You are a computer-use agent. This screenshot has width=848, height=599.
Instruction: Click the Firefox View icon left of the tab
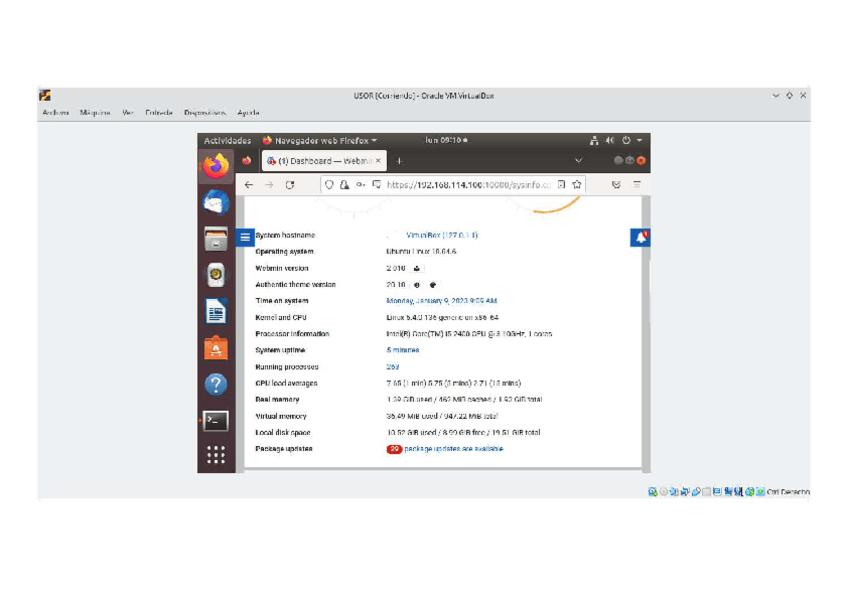(247, 161)
